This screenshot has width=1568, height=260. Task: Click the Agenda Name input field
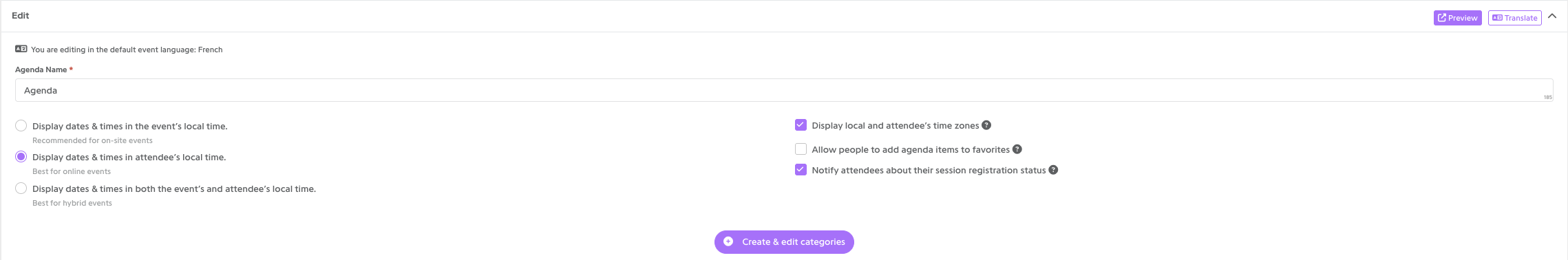(784, 90)
